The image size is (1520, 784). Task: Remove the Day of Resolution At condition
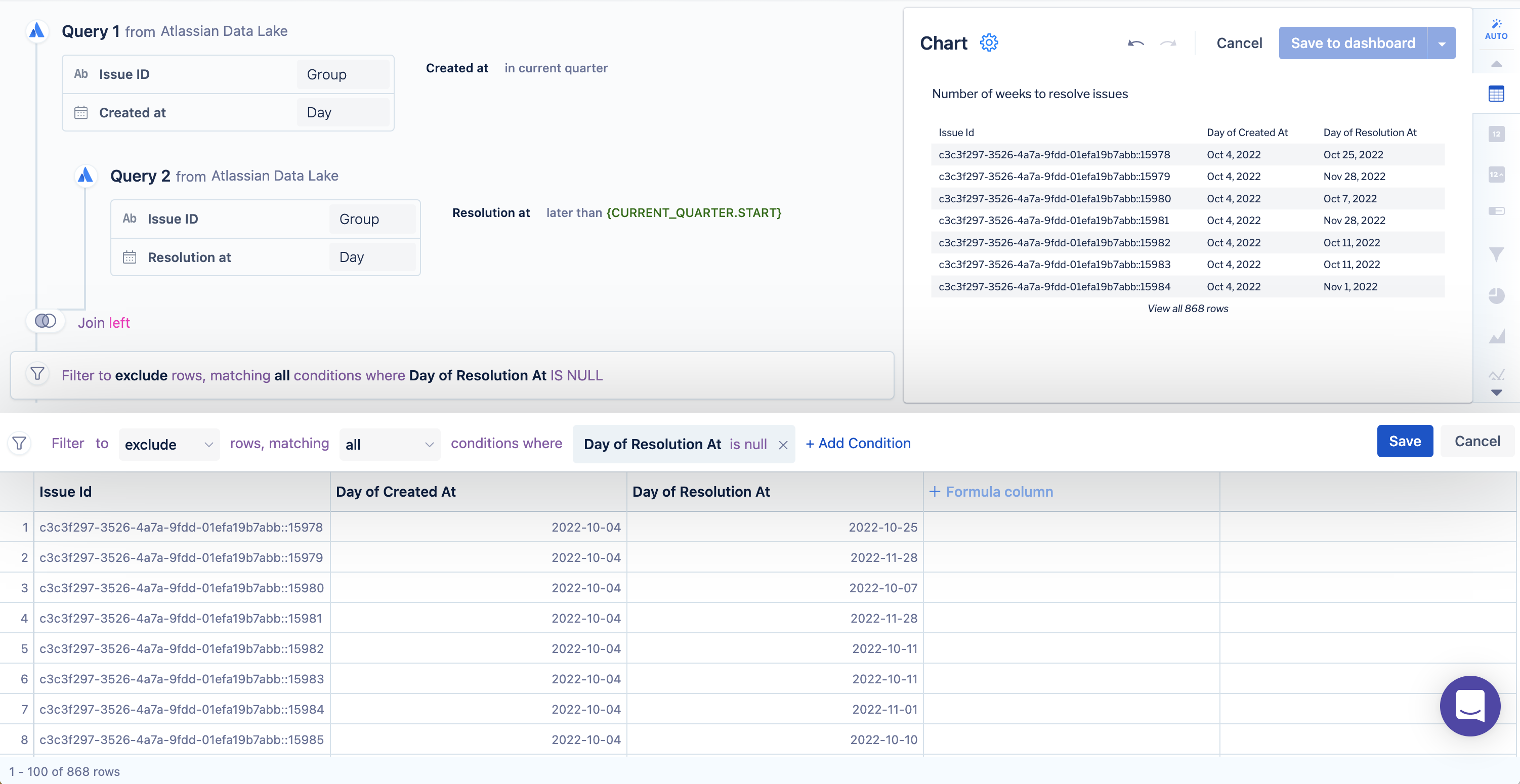click(x=783, y=445)
